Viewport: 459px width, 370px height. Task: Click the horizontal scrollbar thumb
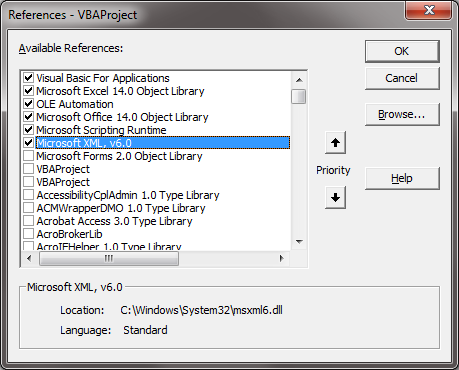(x=109, y=258)
